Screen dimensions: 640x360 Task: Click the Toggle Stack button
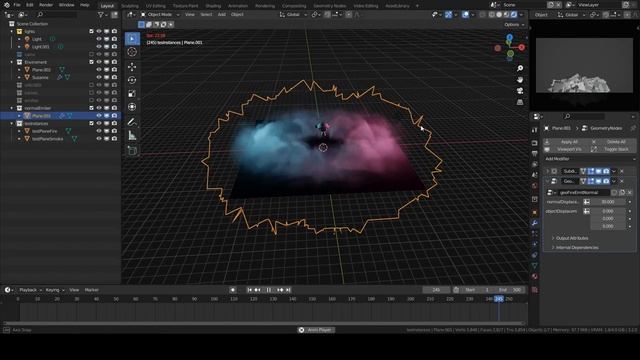click(613, 149)
